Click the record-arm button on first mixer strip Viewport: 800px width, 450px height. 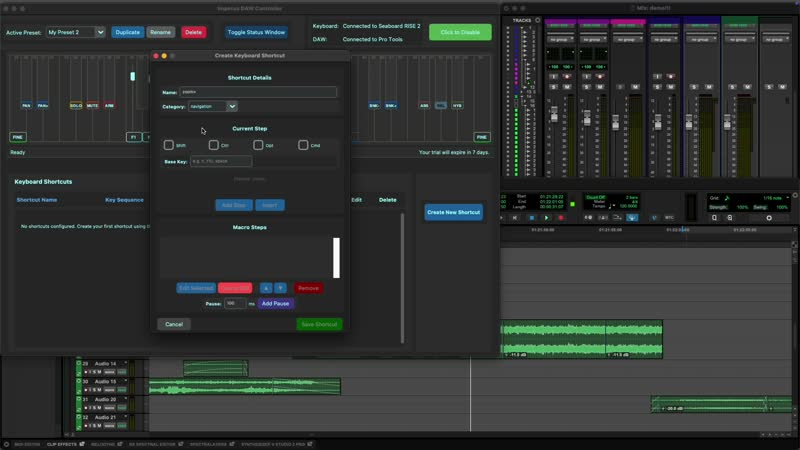pyautogui.click(x=567, y=77)
